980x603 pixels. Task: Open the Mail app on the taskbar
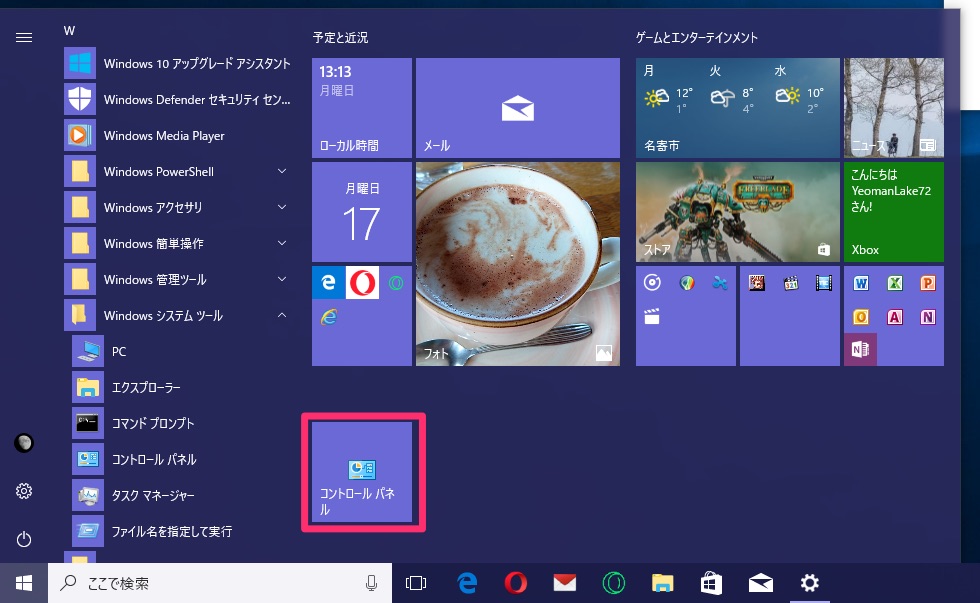pyautogui.click(x=761, y=583)
